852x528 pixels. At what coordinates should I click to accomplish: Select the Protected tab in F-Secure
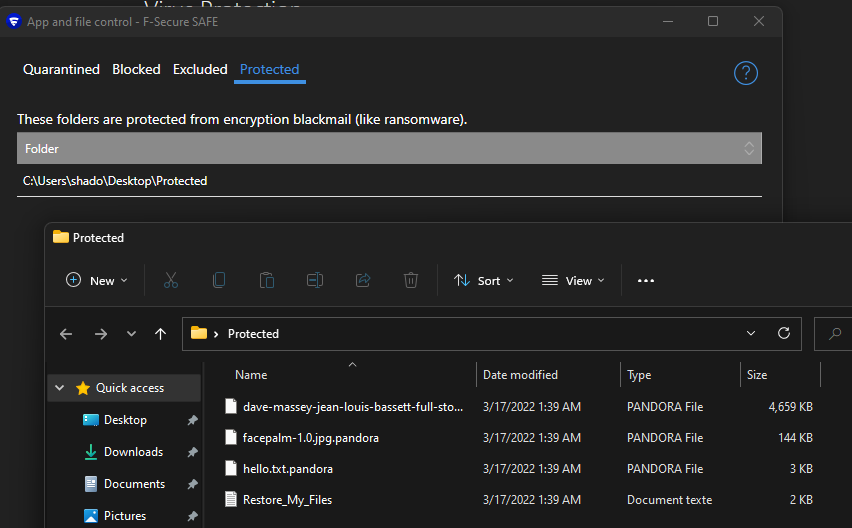pos(270,70)
